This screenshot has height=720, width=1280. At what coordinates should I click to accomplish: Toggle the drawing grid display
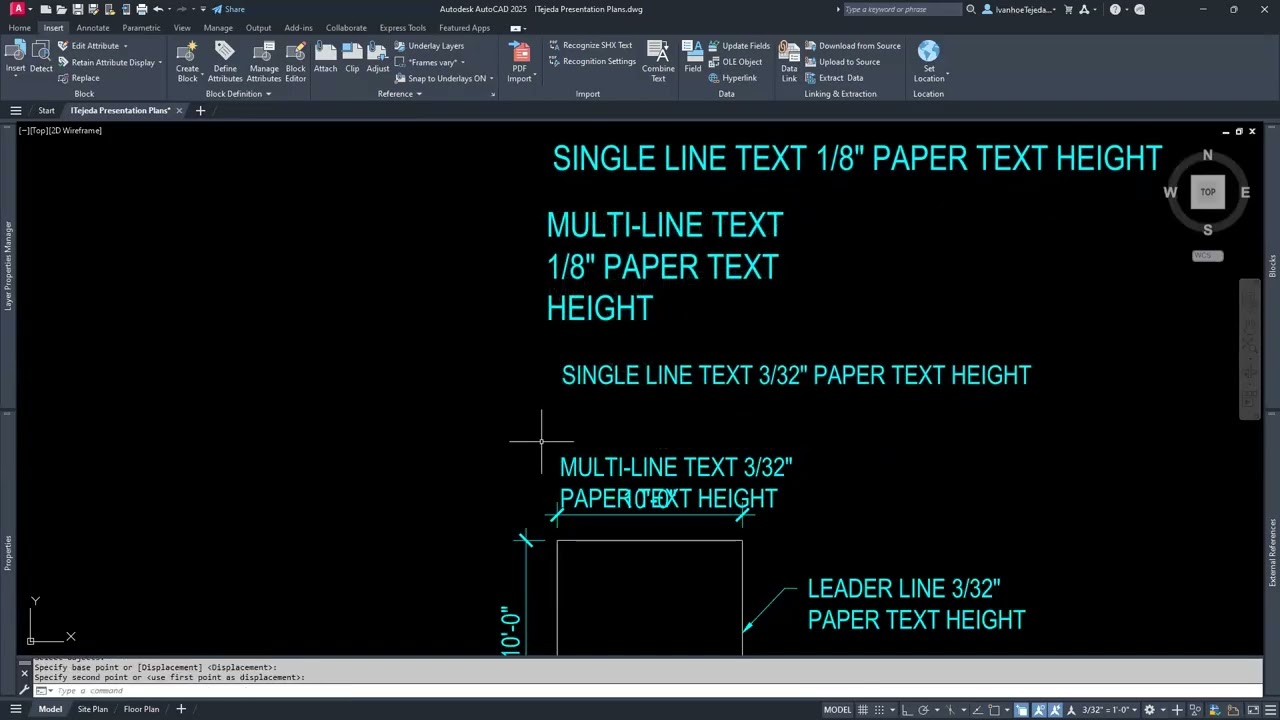pos(863,710)
